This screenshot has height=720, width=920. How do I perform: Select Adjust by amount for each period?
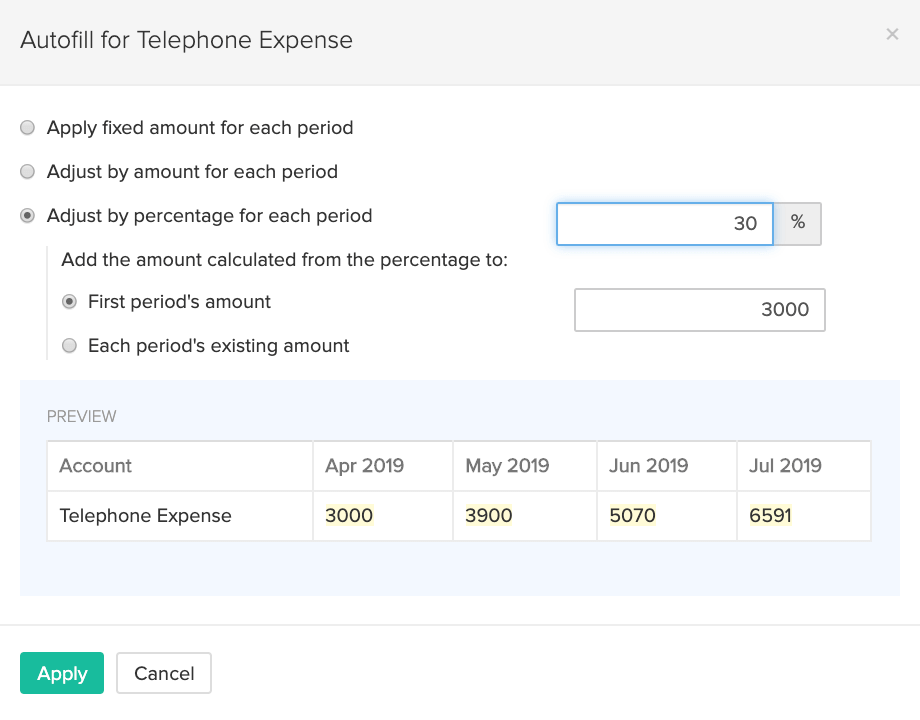point(28,172)
